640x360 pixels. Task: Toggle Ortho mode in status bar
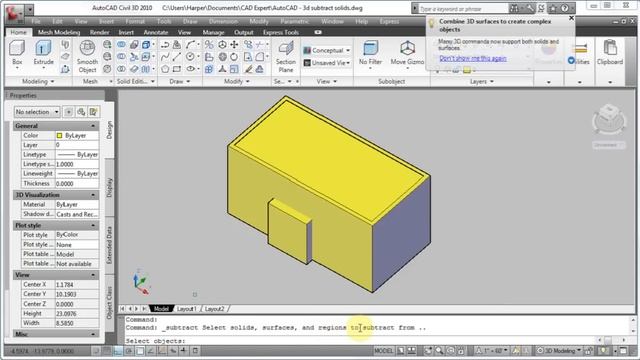[118, 351]
